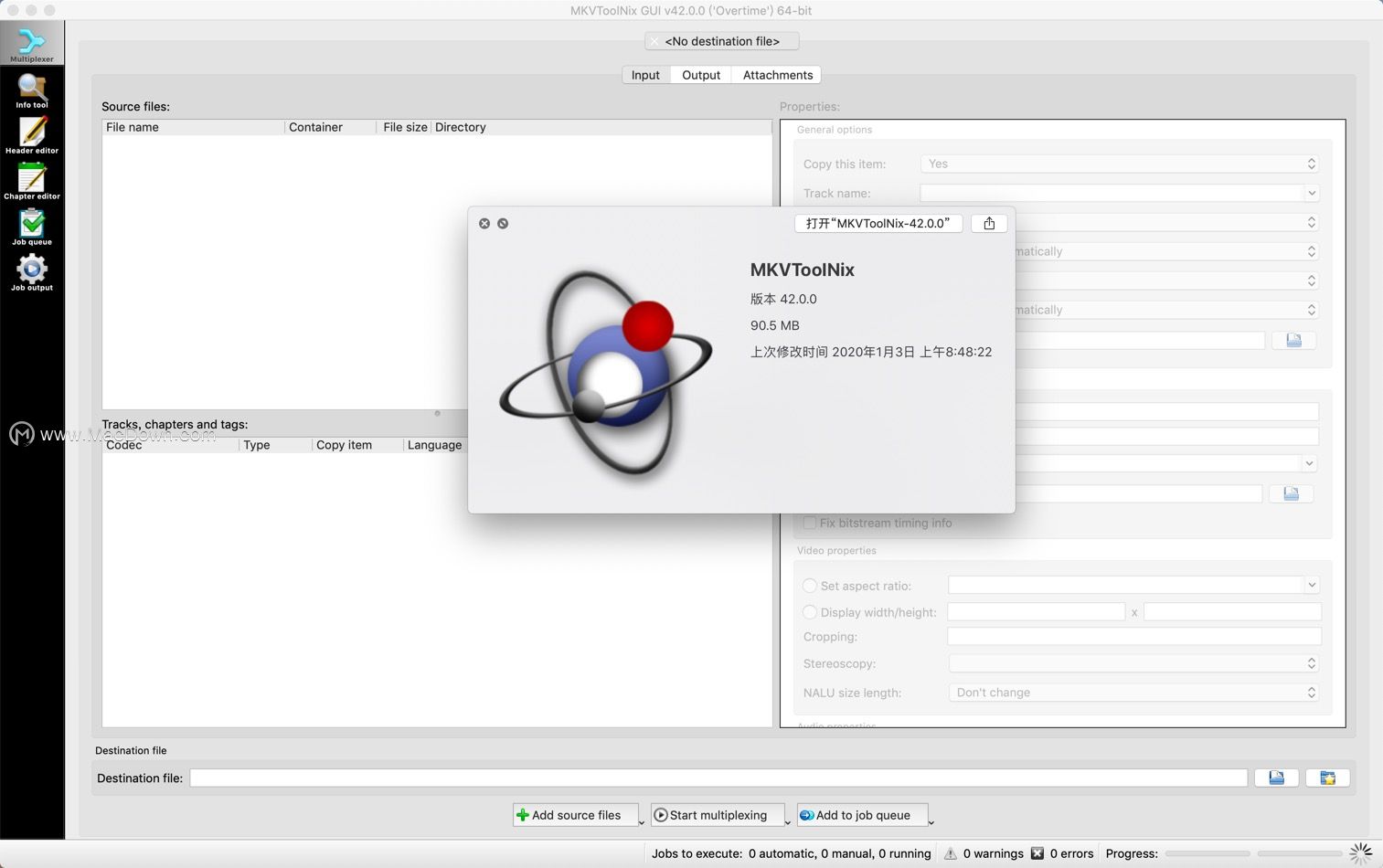Open the NALU size length dropdown
This screenshot has height=868, width=1383.
1133,693
